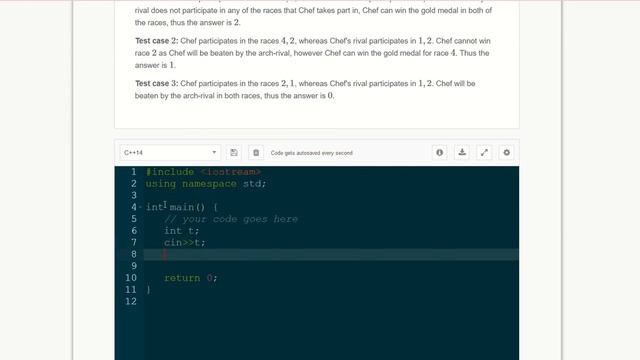Image resolution: width=640 pixels, height=360 pixels.
Task: Click the 'cin>>t;' line
Action: pos(184,242)
